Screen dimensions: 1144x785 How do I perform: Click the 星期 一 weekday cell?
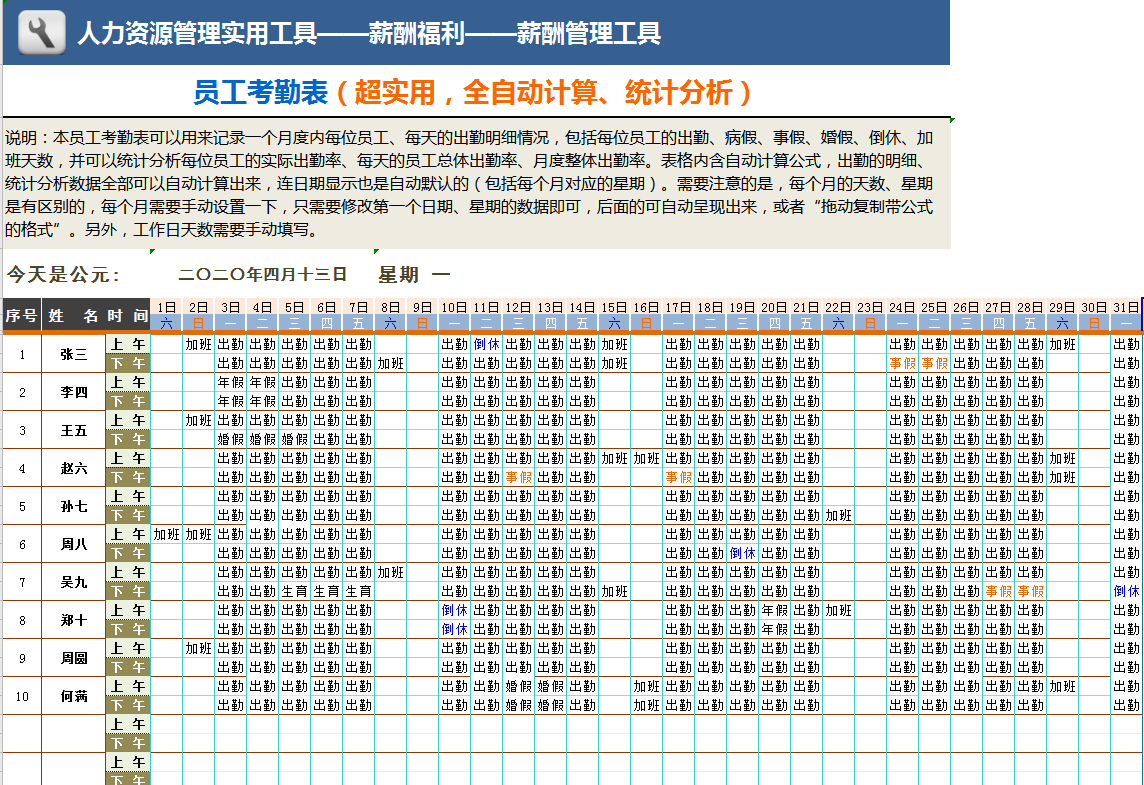pos(414,275)
